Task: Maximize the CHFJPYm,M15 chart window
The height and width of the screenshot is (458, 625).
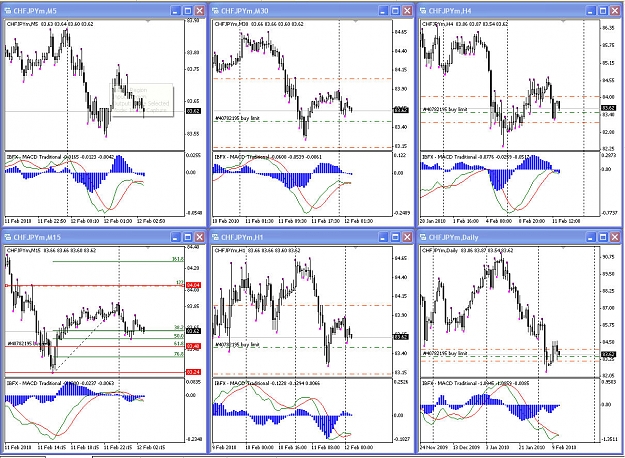Action: point(187,237)
